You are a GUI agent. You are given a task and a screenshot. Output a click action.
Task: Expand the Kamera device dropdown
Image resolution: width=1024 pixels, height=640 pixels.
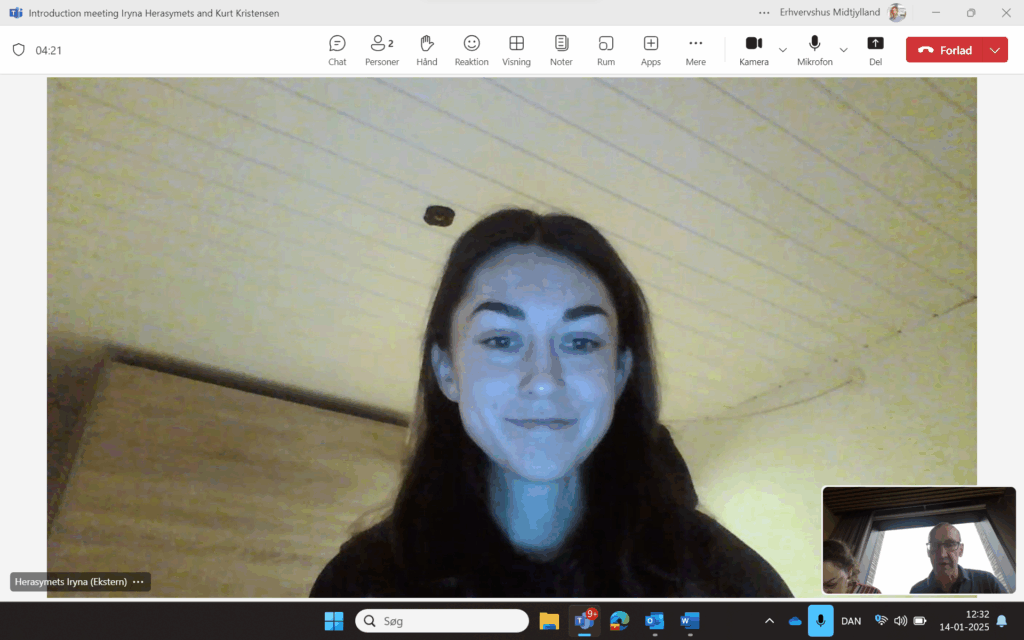tap(781, 48)
